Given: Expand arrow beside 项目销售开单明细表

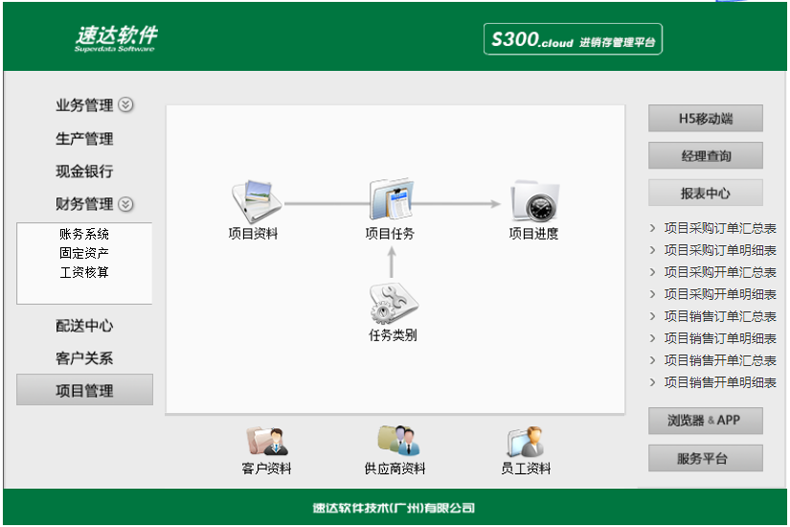Looking at the screenshot, I should [x=652, y=382].
